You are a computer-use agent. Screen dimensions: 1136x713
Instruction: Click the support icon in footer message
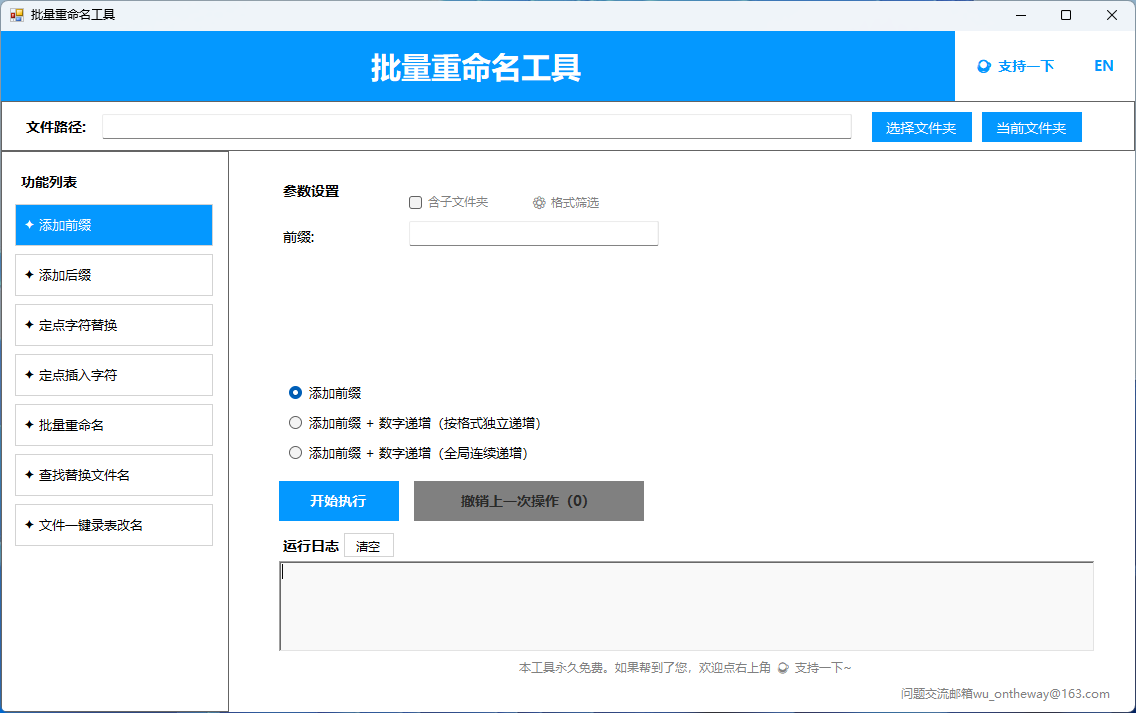(x=783, y=668)
